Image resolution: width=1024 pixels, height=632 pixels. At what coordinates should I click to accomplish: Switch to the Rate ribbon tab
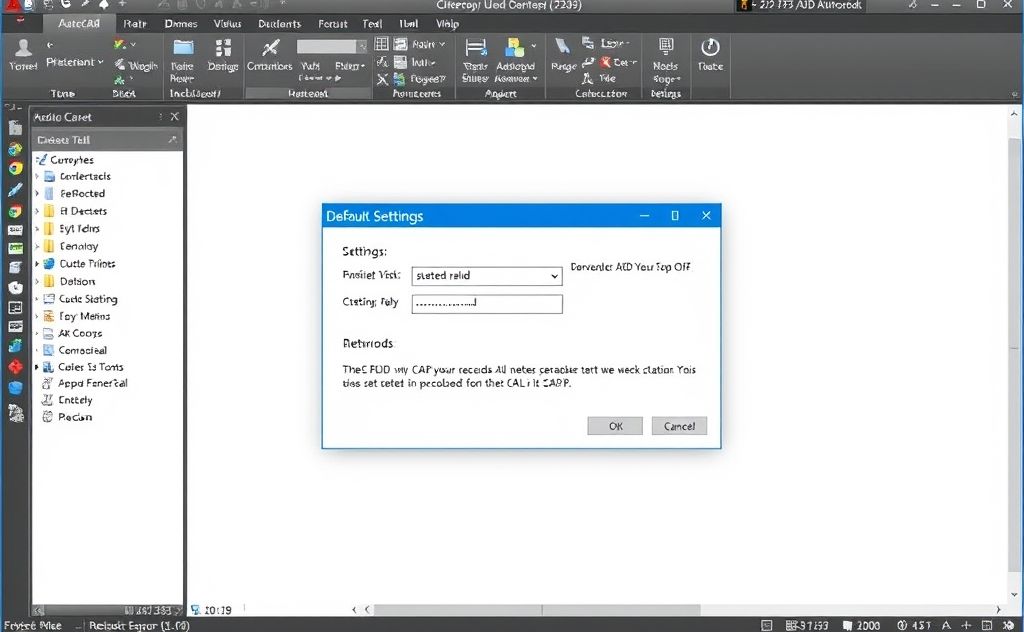tap(135, 23)
